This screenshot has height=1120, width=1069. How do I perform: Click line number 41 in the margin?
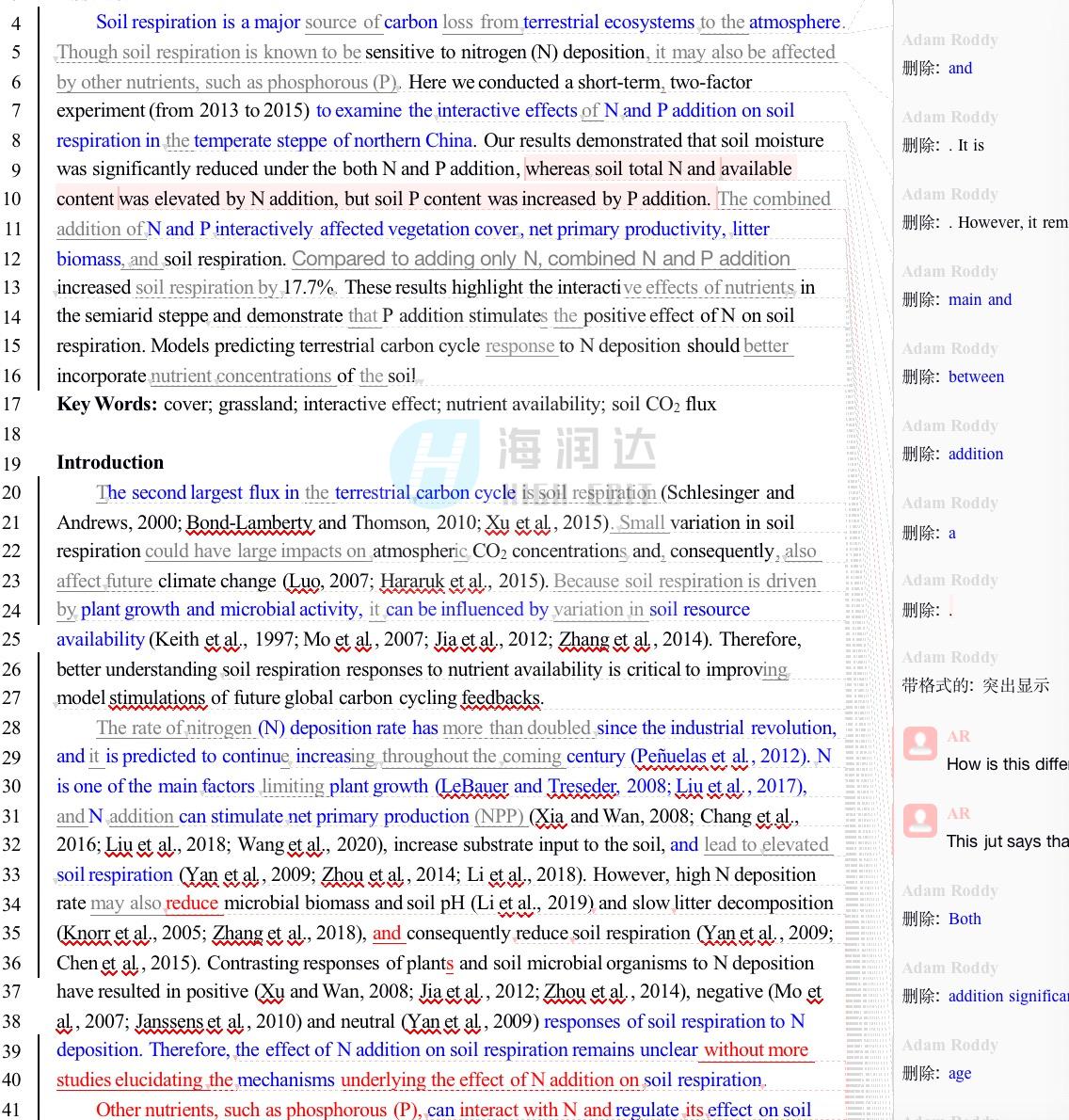coord(12,1110)
